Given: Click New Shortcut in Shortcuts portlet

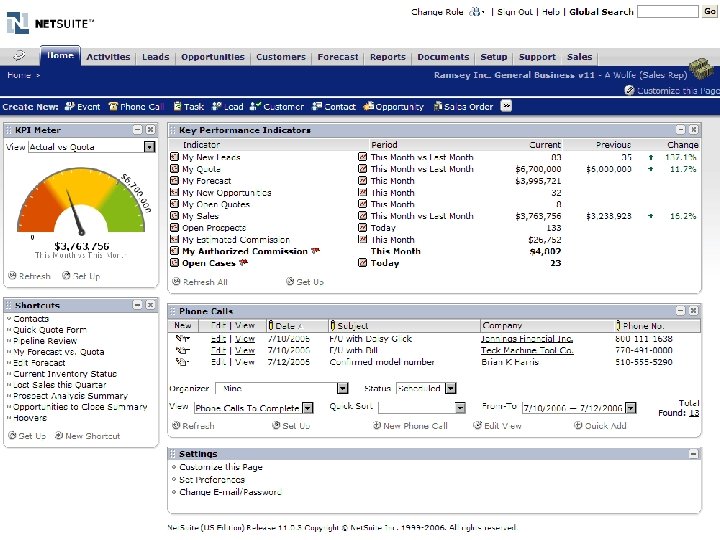Looking at the screenshot, I should pyautogui.click(x=87, y=436).
